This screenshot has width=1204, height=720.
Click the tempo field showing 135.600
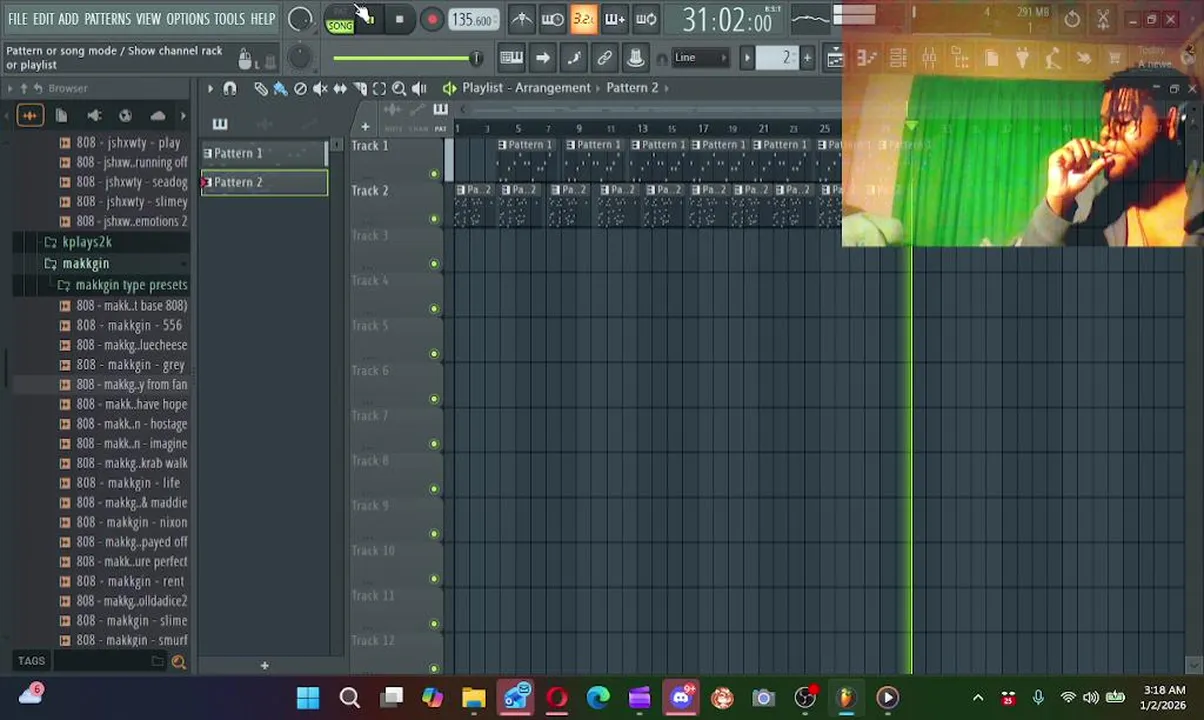click(x=472, y=19)
